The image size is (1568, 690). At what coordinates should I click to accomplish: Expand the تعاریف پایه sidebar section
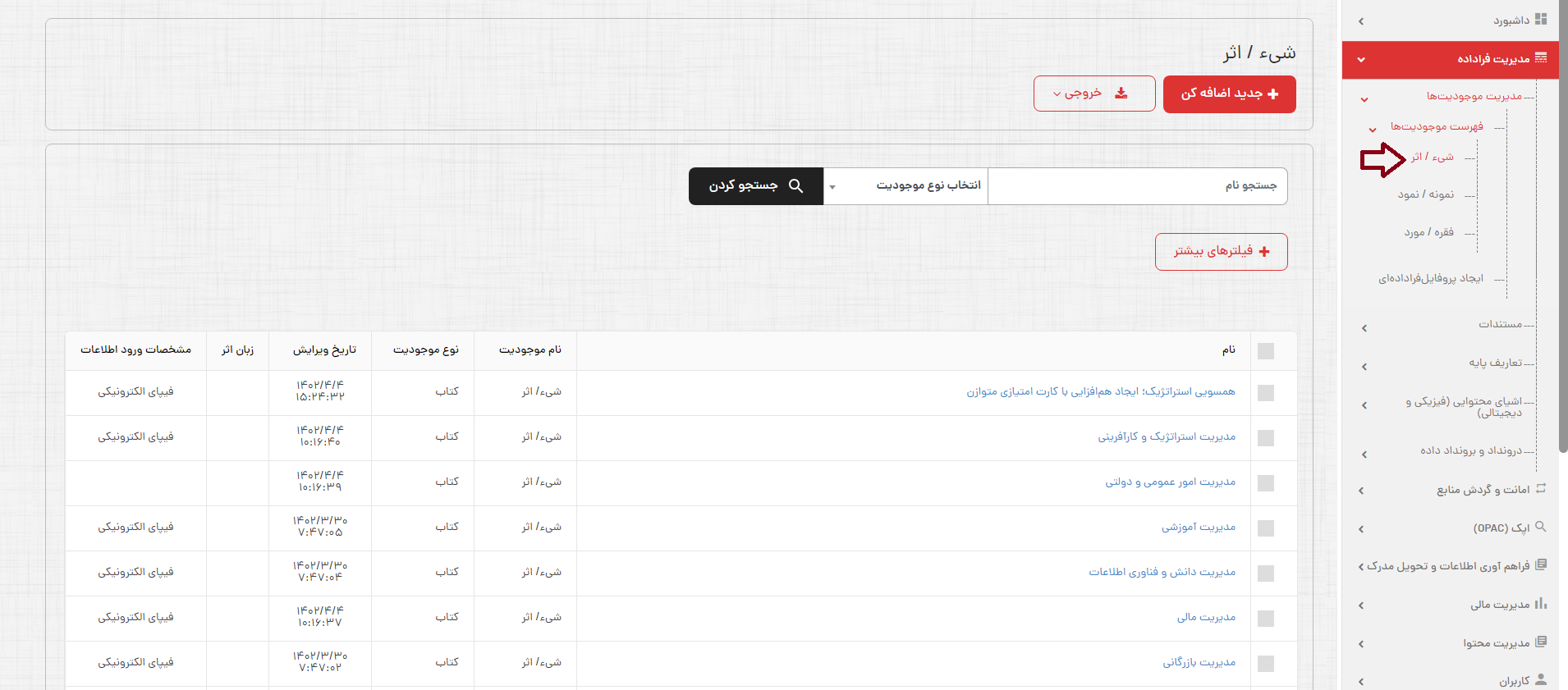coord(1495,363)
